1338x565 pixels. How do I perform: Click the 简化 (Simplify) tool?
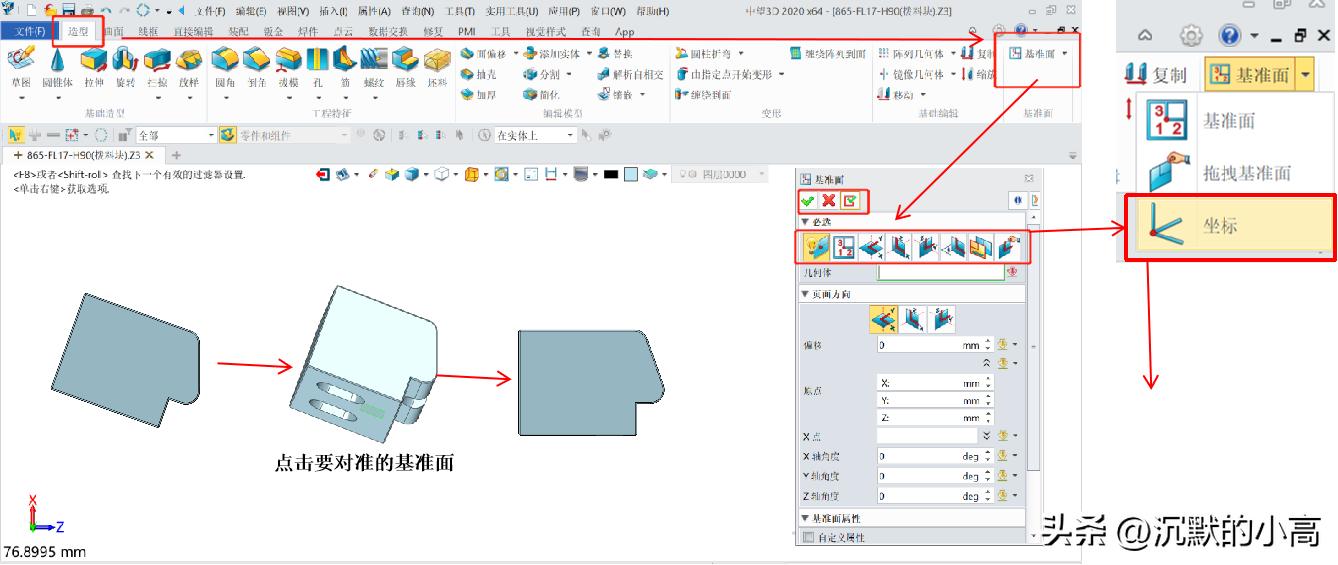(542, 95)
